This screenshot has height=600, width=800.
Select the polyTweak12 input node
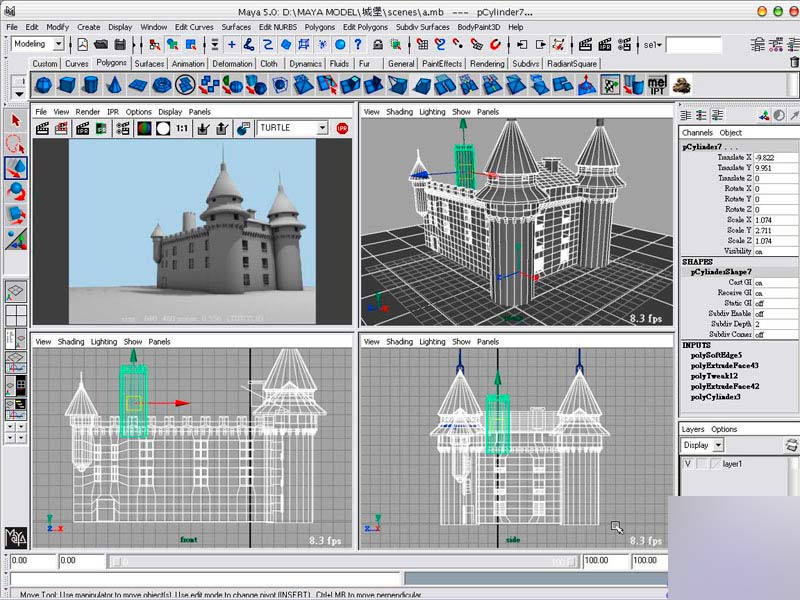714,376
